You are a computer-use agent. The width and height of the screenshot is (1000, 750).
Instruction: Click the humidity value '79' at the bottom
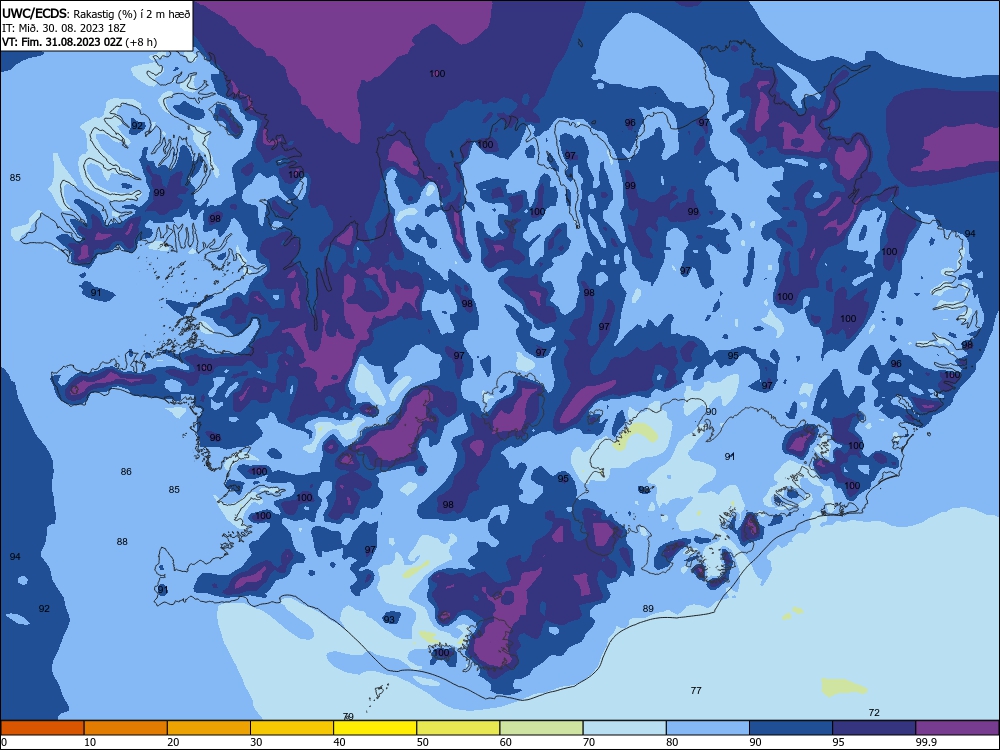pos(348,717)
